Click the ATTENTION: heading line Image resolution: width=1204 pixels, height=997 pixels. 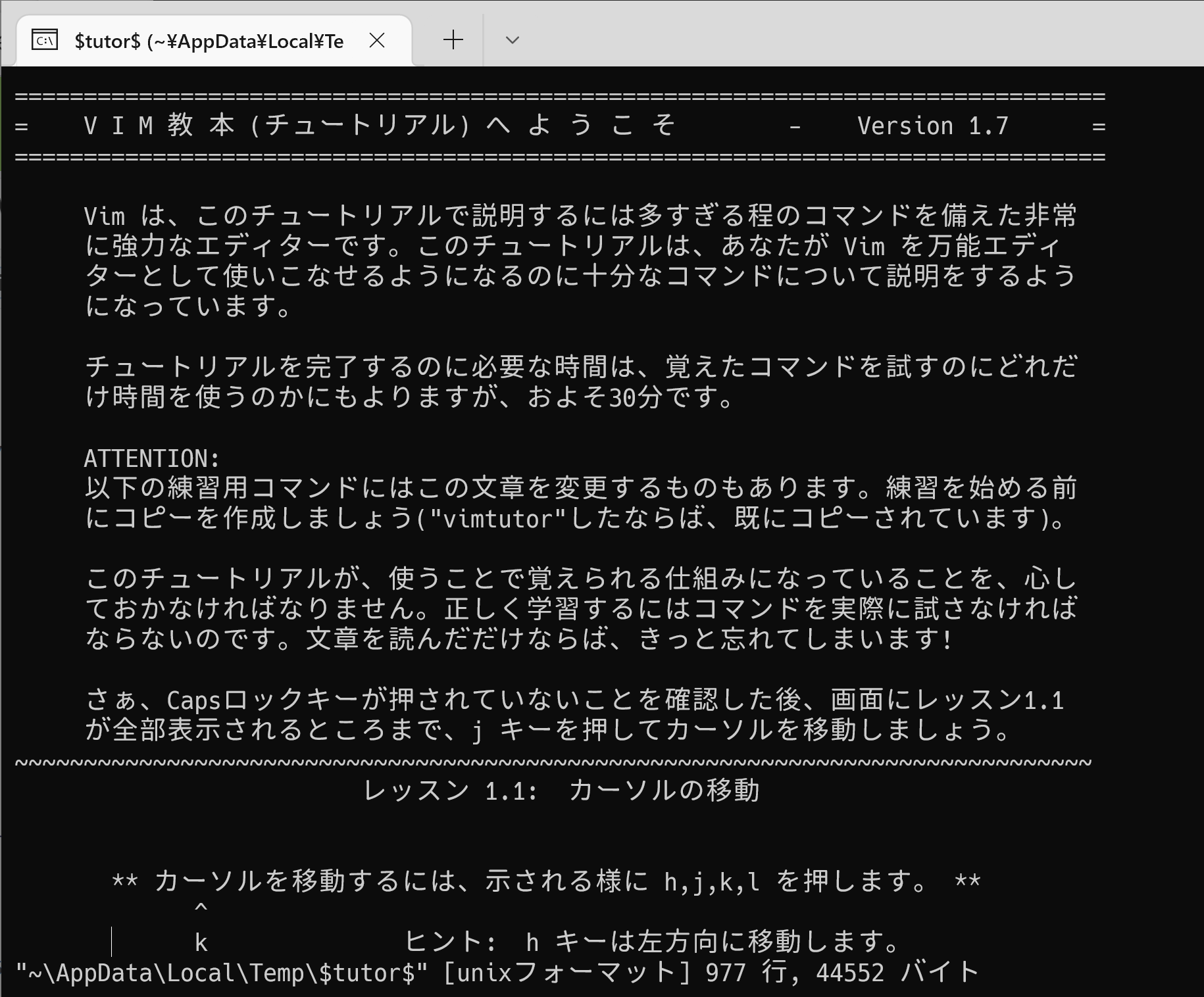(153, 456)
